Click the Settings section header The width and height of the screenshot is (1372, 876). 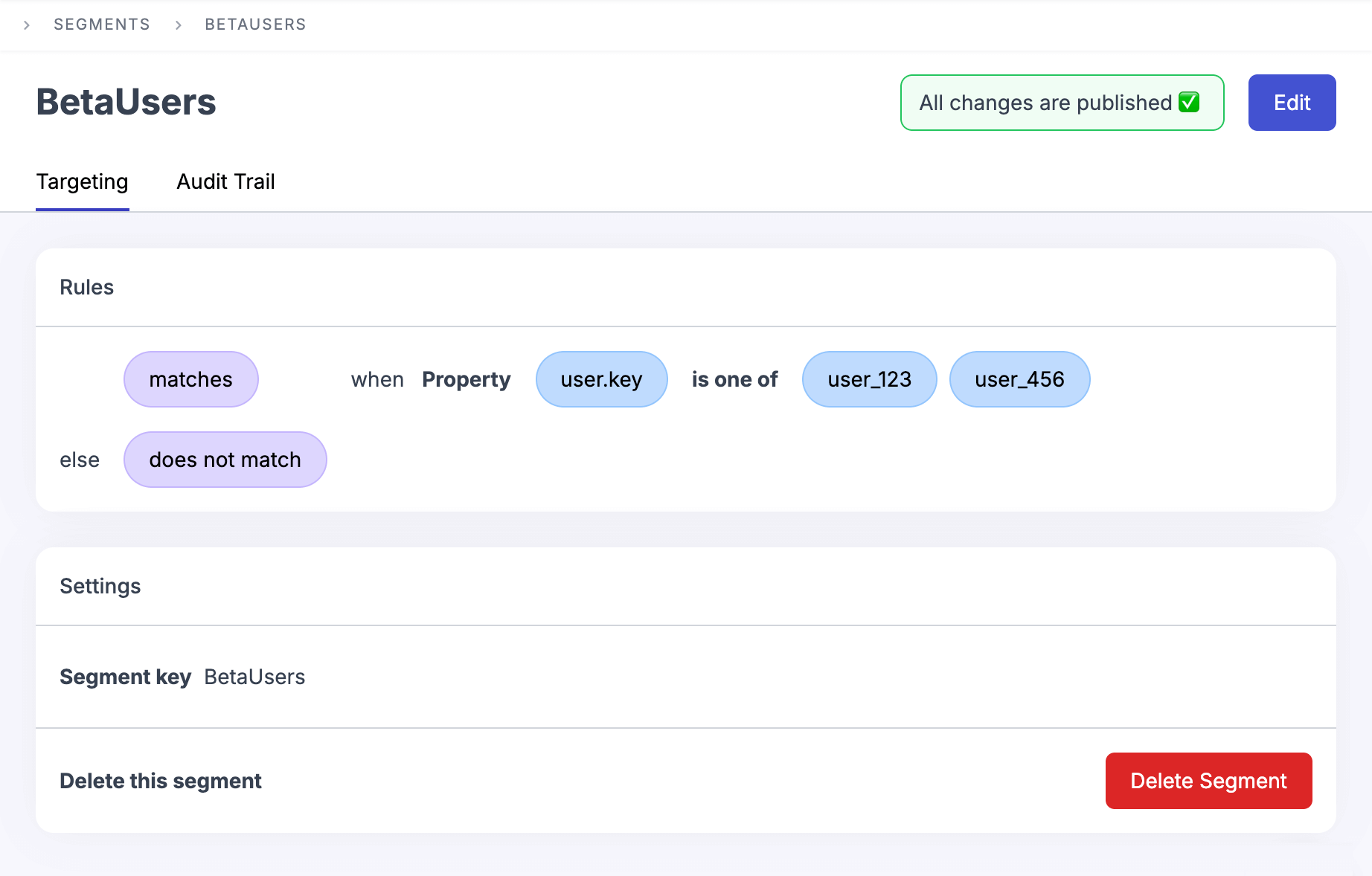100,586
